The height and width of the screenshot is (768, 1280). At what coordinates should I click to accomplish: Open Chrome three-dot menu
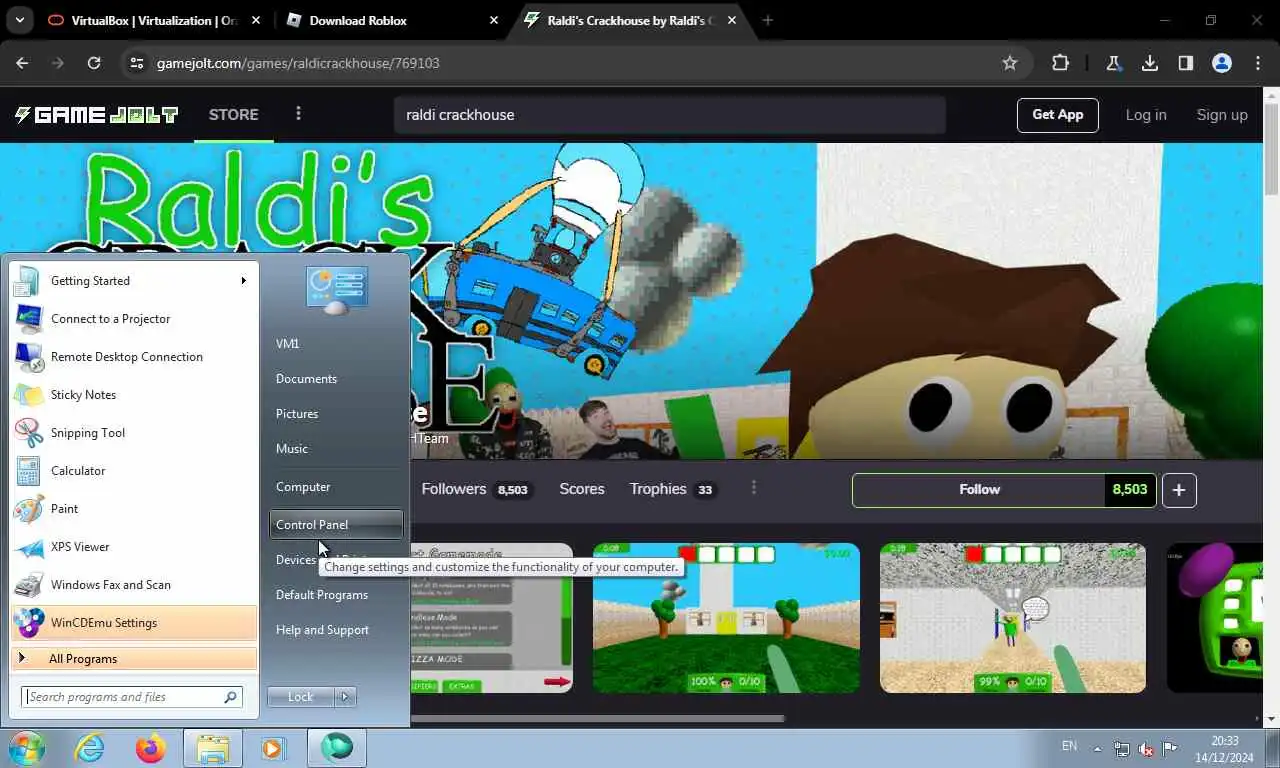(x=1258, y=63)
